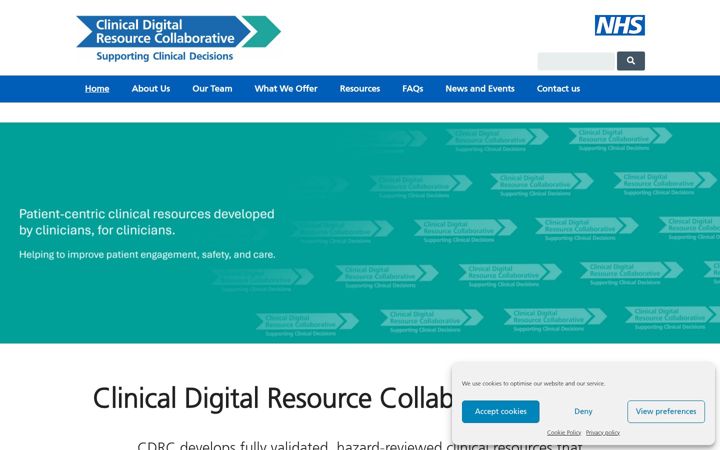
Task: Click the search magnifier button
Action: click(x=630, y=61)
